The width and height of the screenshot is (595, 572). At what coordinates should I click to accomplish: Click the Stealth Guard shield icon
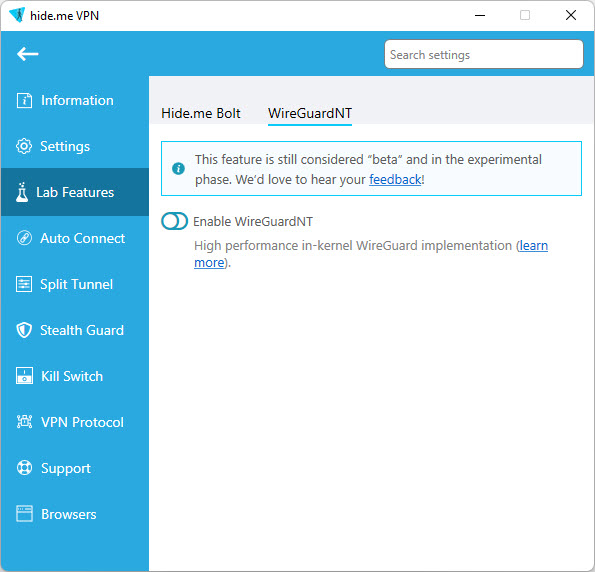[24, 330]
